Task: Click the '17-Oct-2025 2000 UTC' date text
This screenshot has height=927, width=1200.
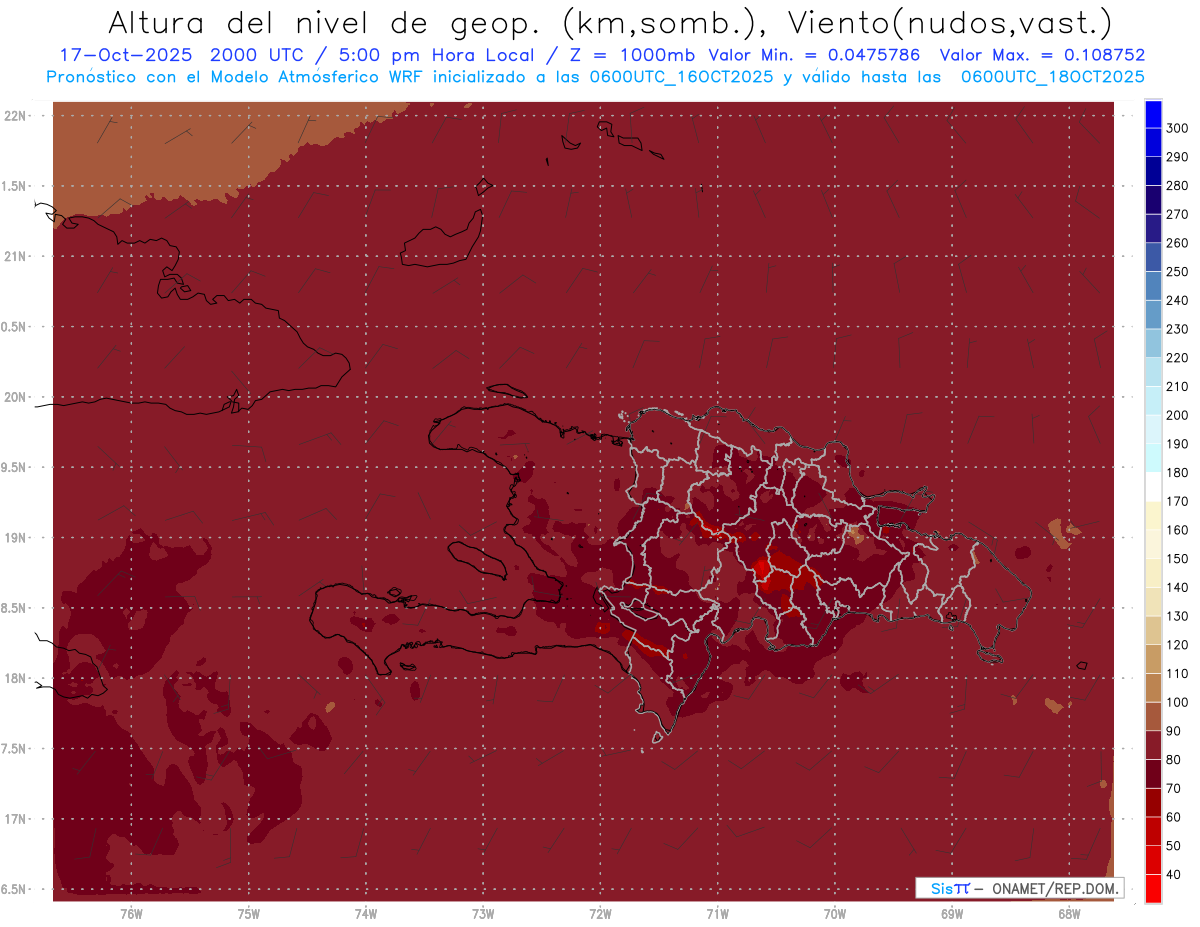Action: coord(170,55)
